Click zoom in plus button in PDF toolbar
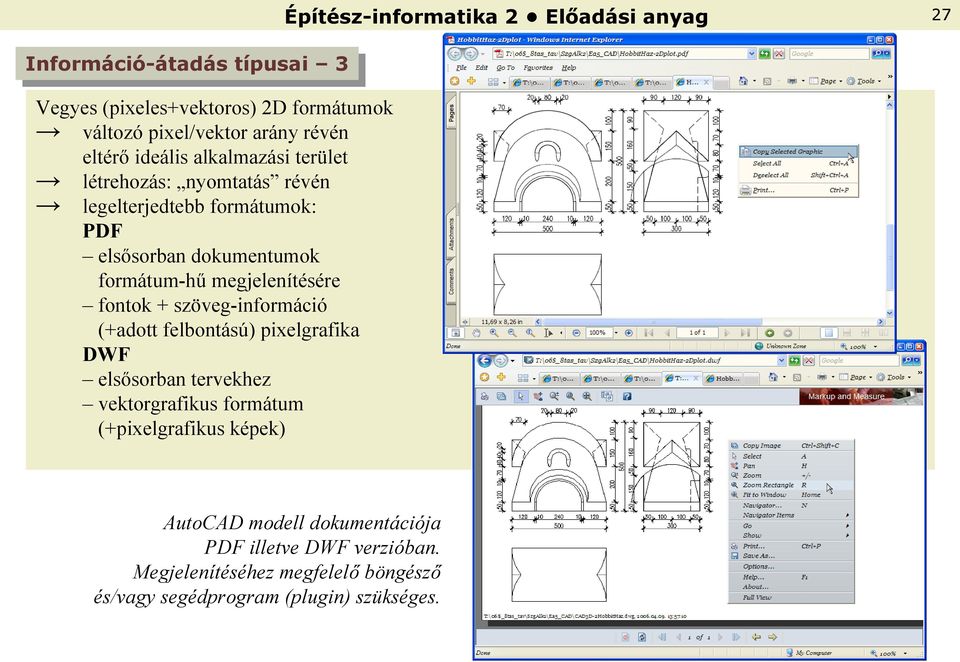960x662 pixels. (629, 333)
